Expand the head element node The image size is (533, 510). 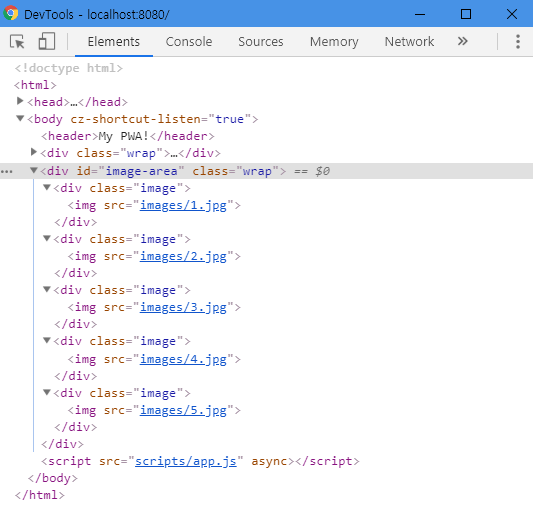point(20,101)
